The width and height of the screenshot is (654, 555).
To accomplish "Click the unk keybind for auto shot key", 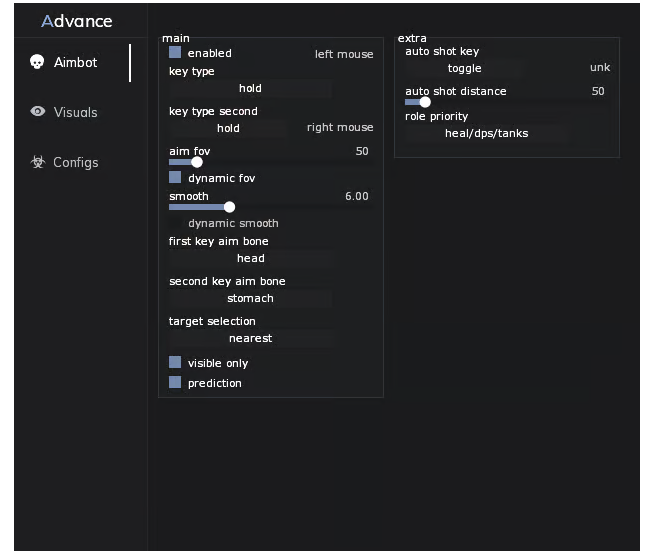I will 600,68.
